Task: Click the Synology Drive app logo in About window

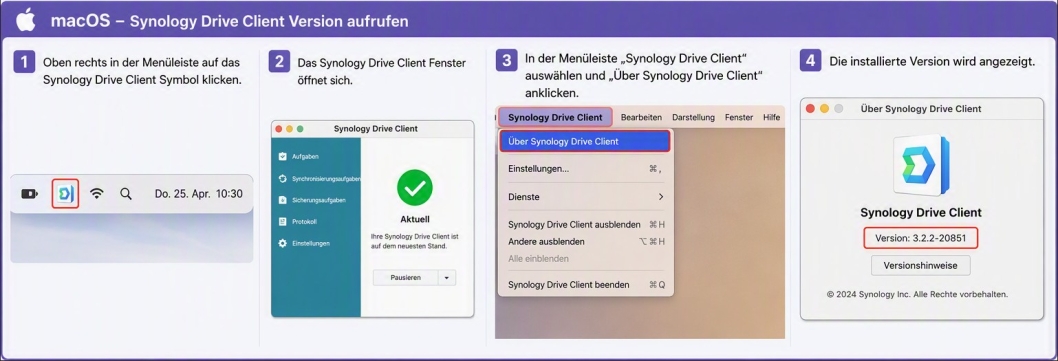Action: coord(920,165)
